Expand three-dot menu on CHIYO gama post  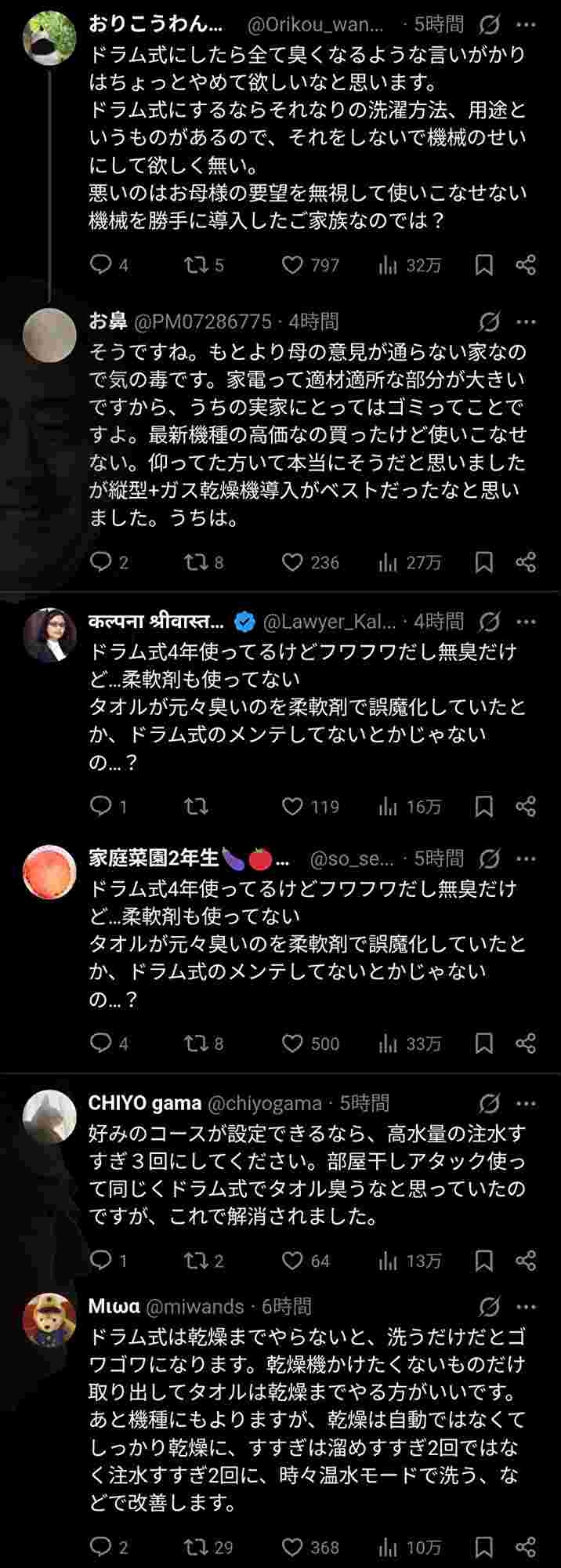coord(527,1104)
